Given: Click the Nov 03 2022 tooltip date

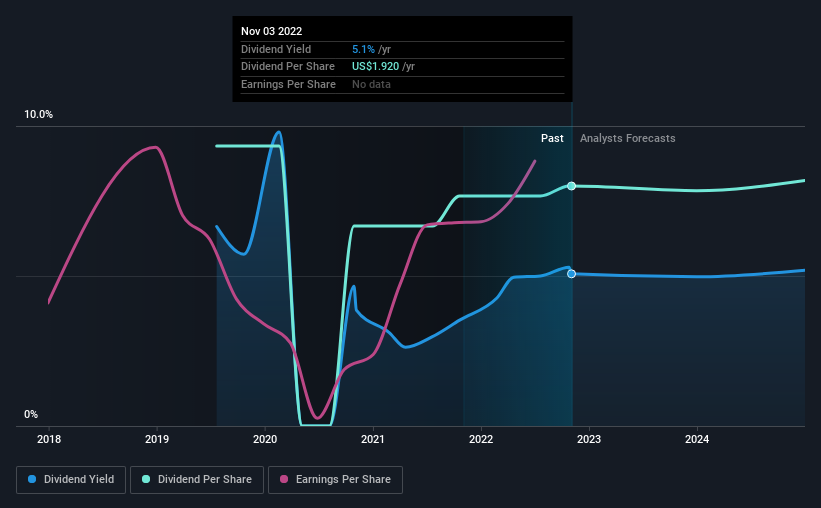Looking at the screenshot, I should 271,31.
